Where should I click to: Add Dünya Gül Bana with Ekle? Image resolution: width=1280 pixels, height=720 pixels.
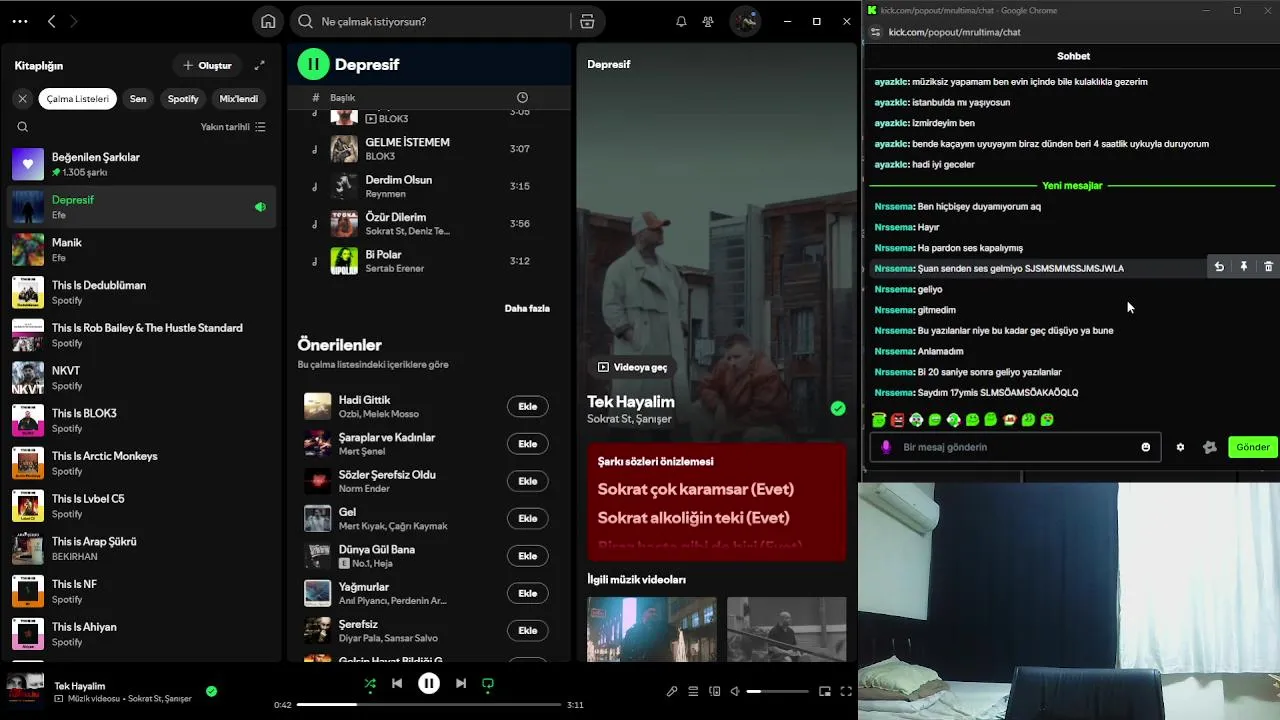(x=528, y=555)
